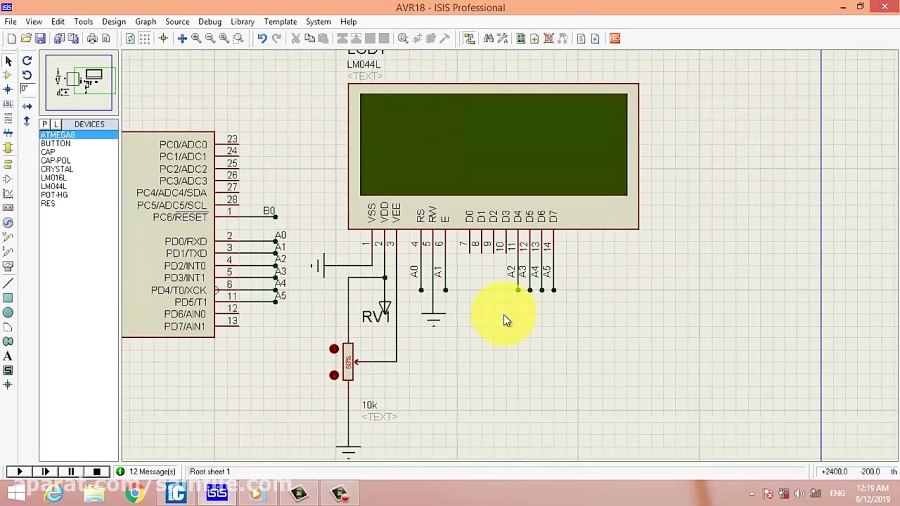
Task: Open the Library menu
Action: (x=242, y=21)
